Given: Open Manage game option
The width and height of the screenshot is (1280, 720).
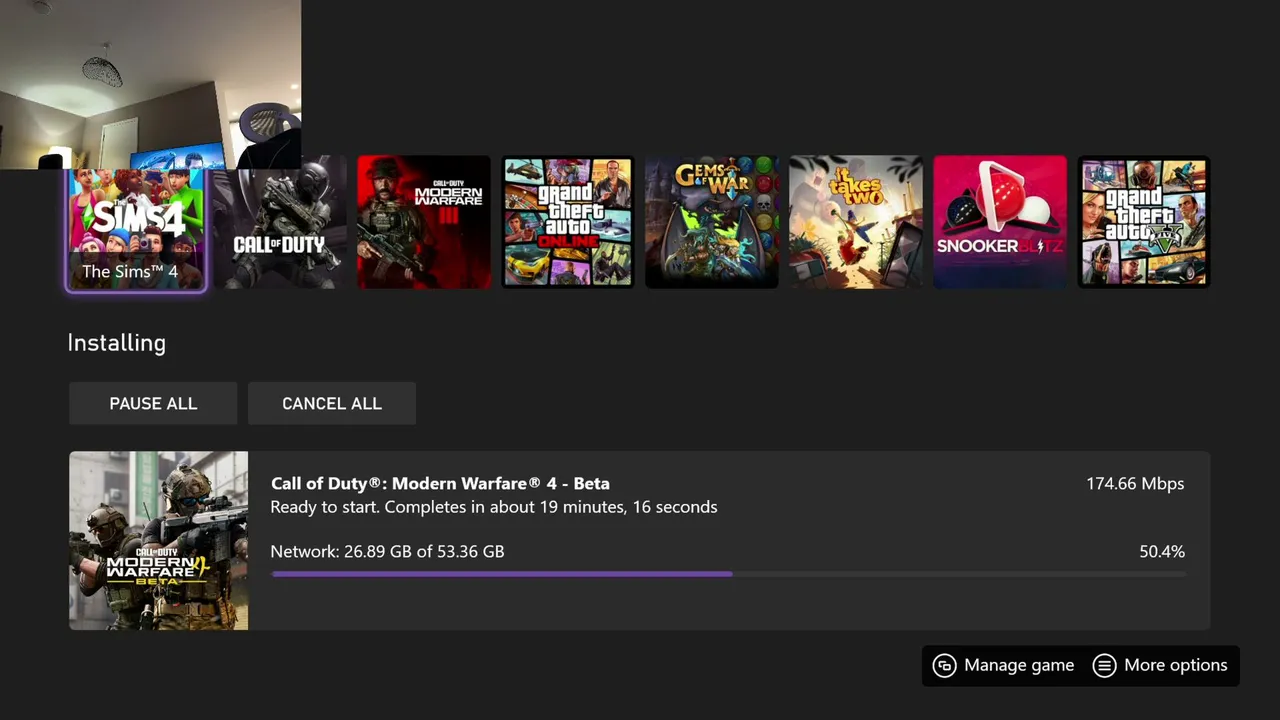Looking at the screenshot, I should coord(1003,666).
